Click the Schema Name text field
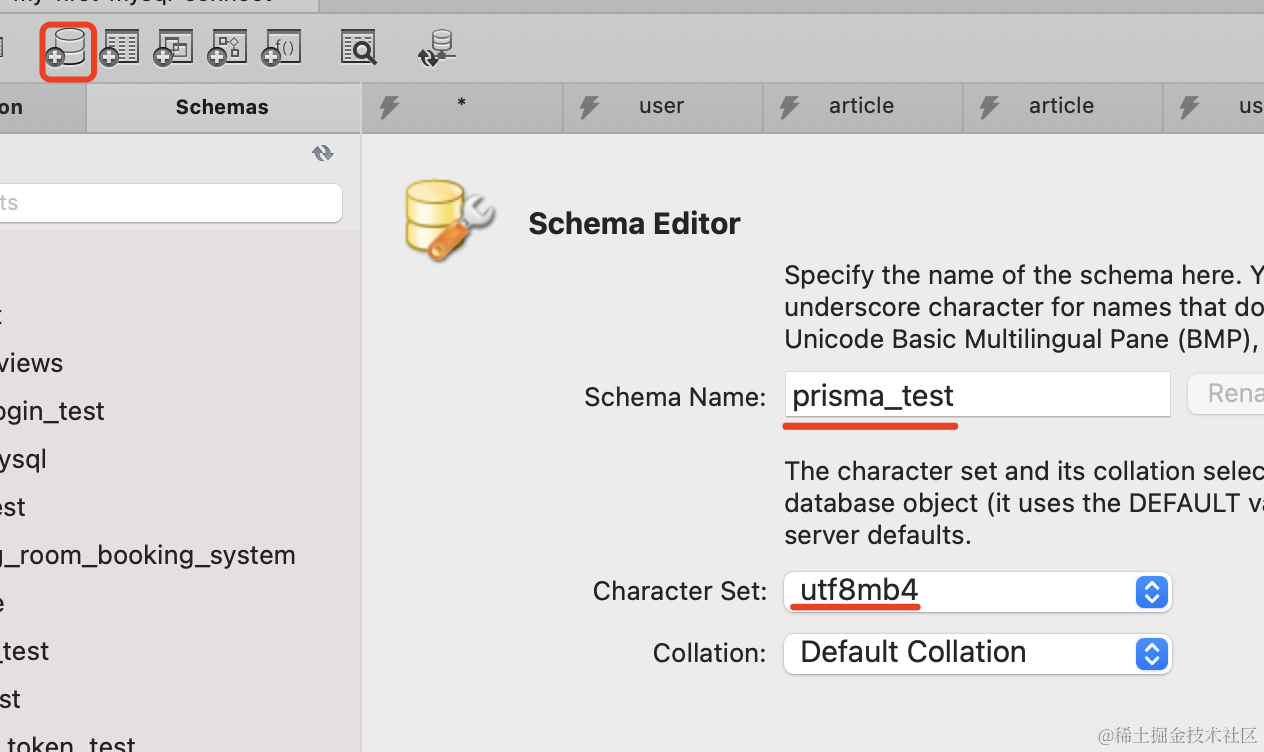Screen dimensions: 1264x752 977,395
